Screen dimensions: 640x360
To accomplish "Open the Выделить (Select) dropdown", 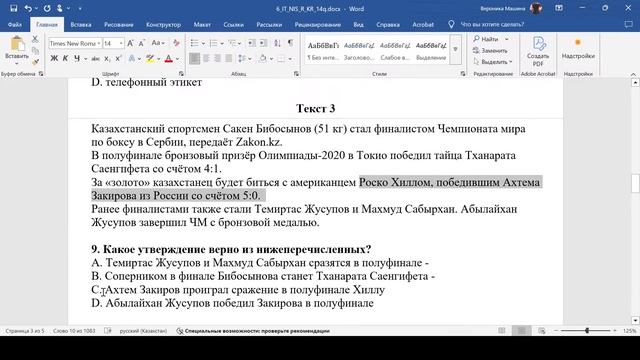I will pyautogui.click(x=493, y=62).
